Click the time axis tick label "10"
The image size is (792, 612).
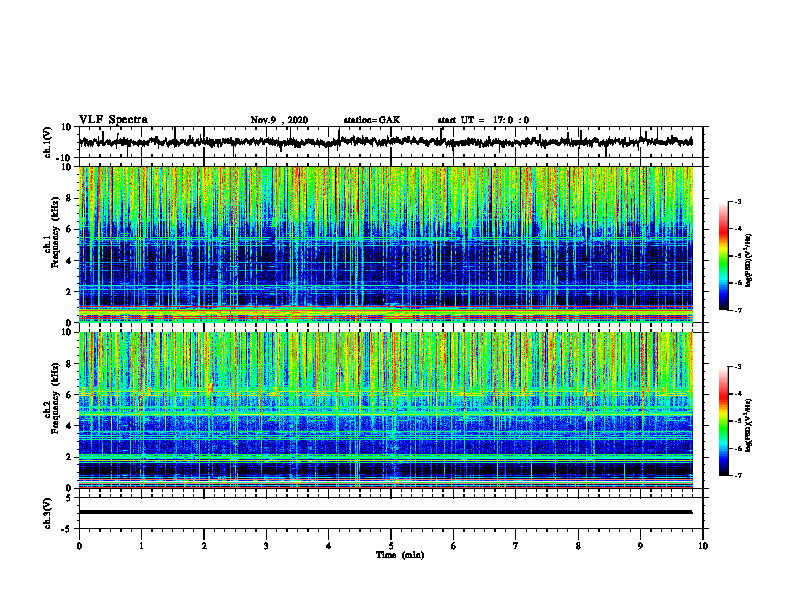703,546
